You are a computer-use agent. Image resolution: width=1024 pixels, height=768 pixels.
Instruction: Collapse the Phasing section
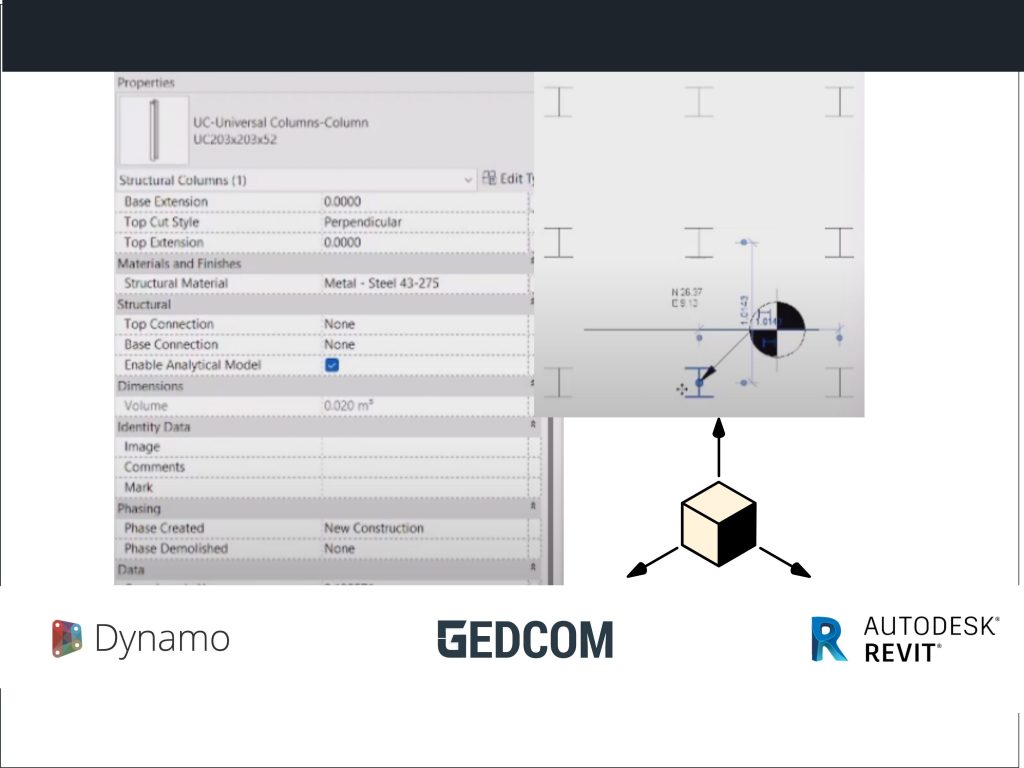(532, 508)
